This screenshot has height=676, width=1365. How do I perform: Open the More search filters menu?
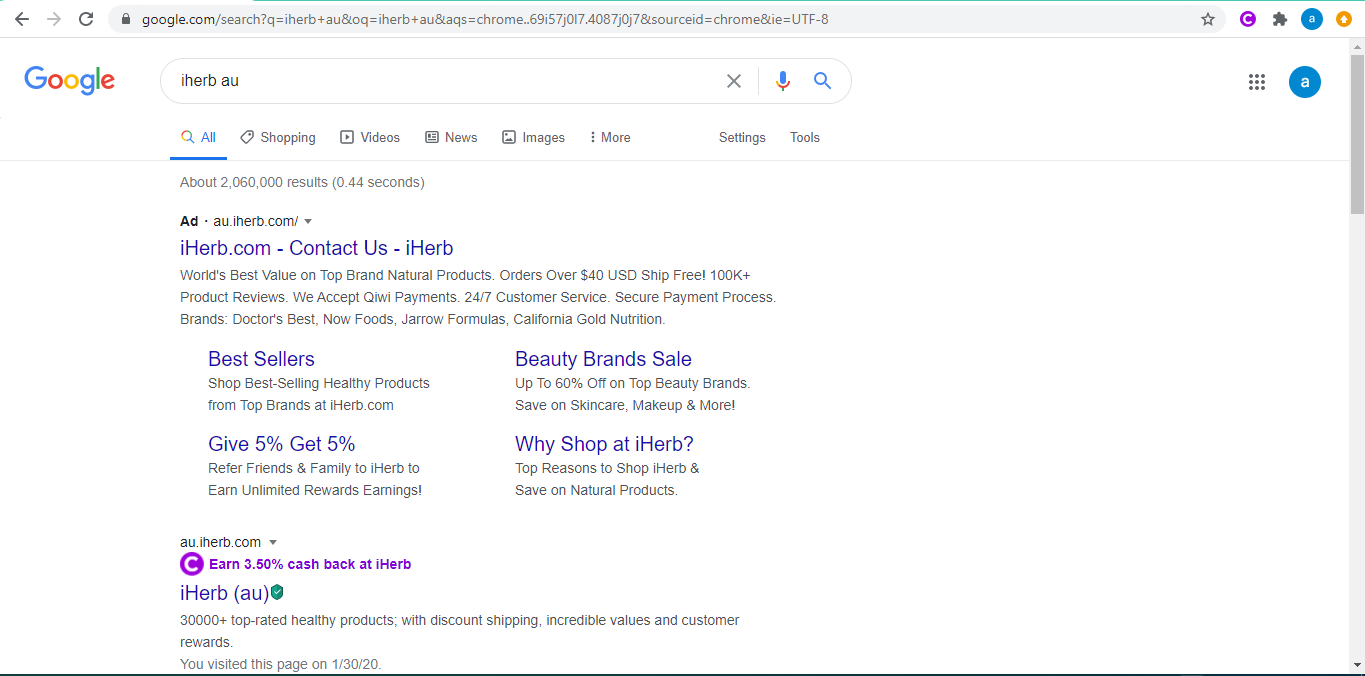tap(609, 138)
